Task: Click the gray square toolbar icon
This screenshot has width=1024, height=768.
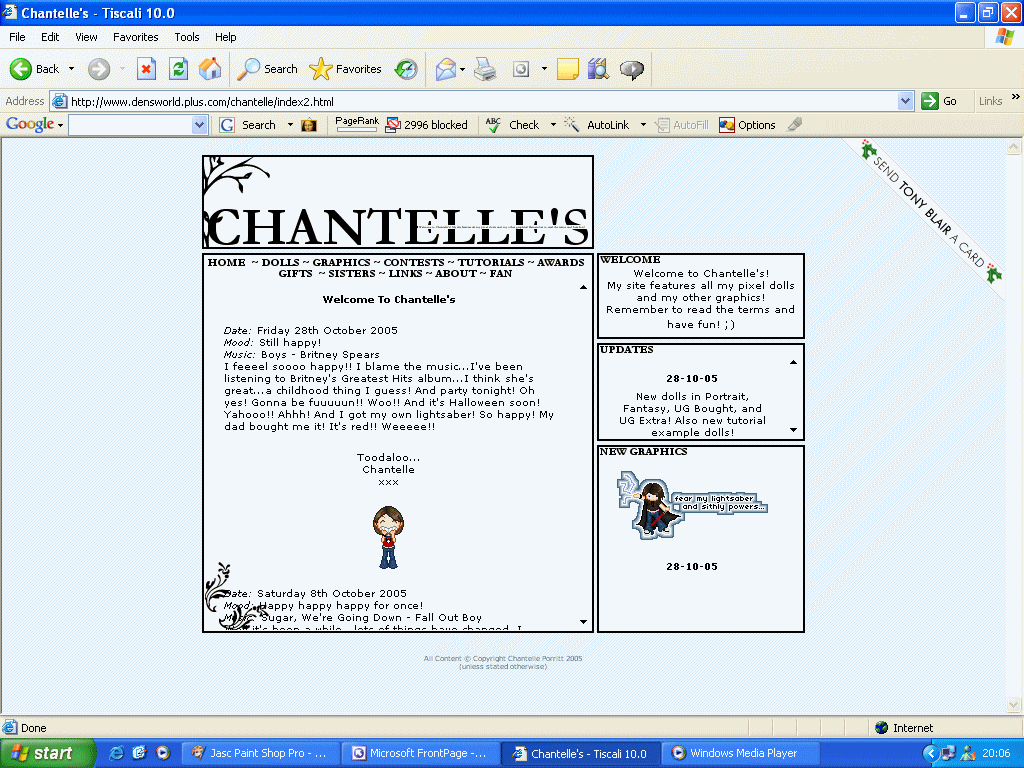Action: (x=520, y=69)
